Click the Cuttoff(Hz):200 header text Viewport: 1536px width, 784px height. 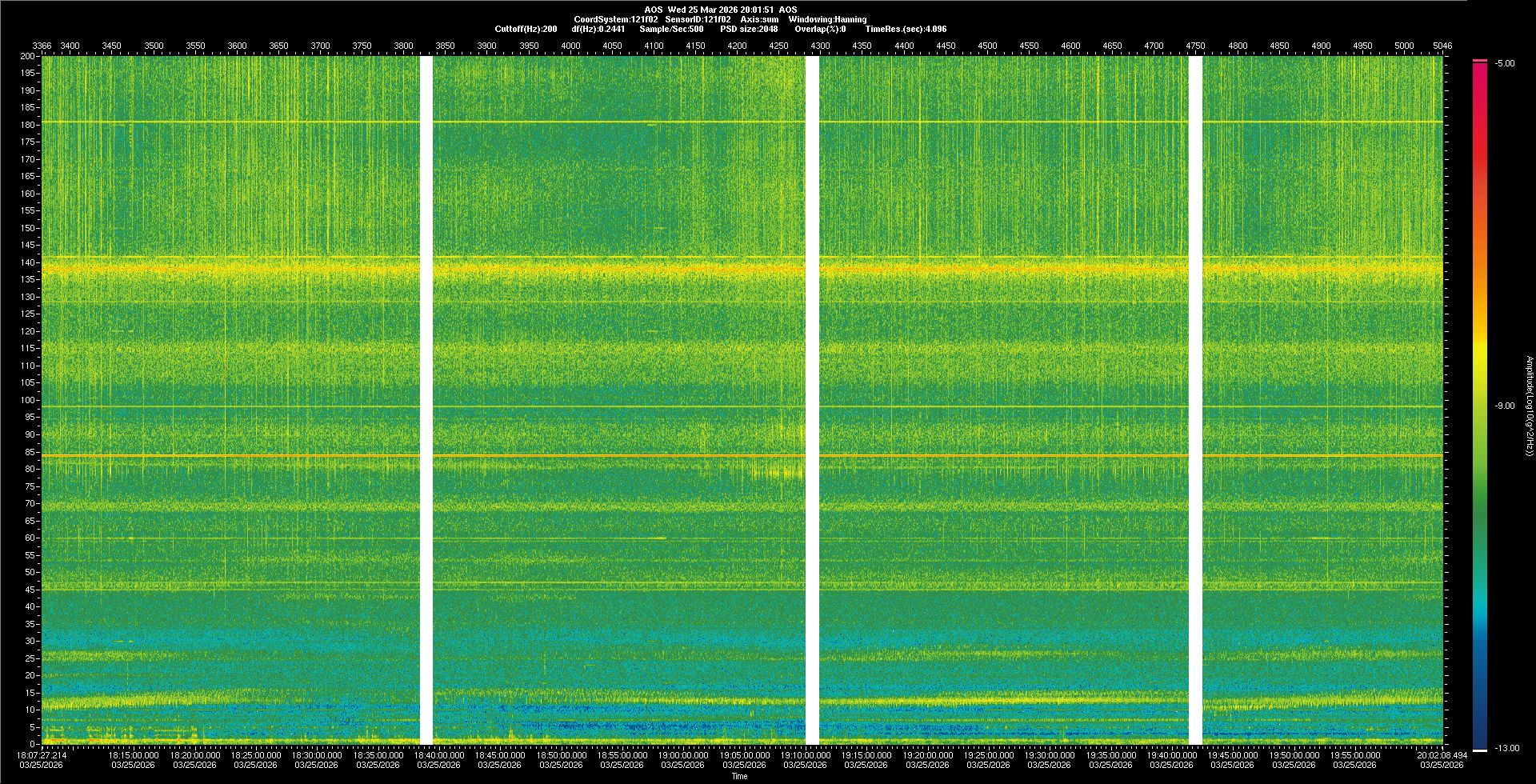point(526,29)
